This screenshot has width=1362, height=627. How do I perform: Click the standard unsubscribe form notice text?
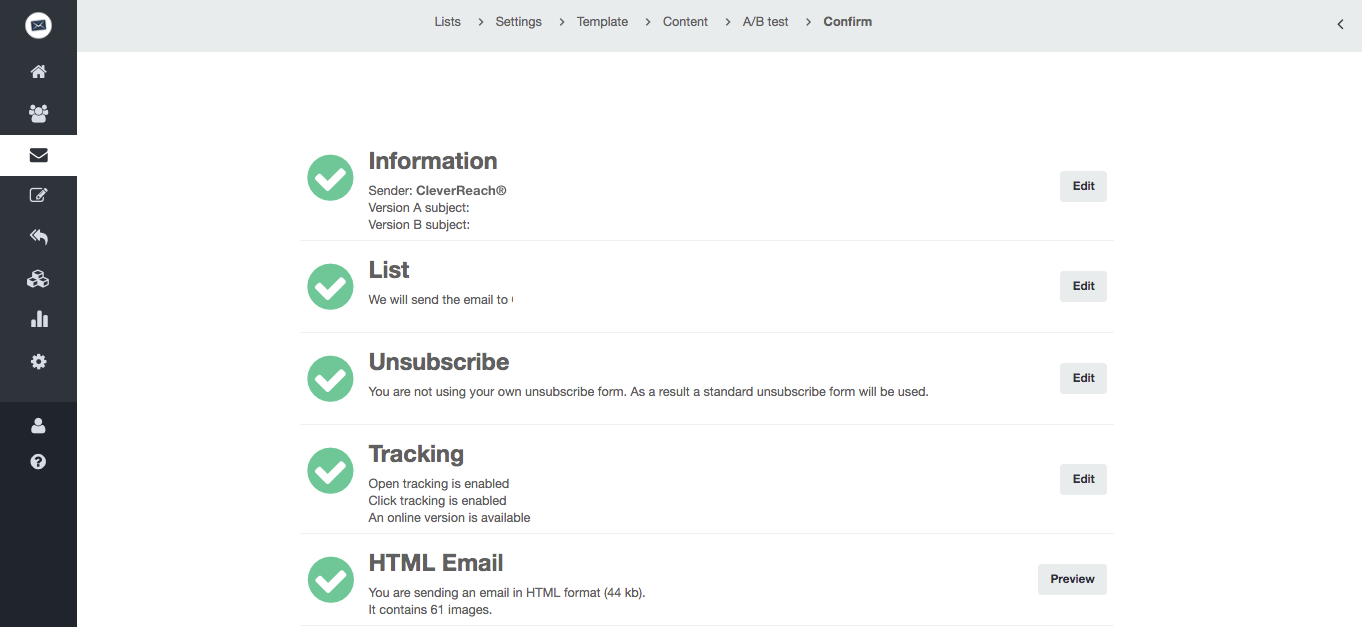[648, 392]
